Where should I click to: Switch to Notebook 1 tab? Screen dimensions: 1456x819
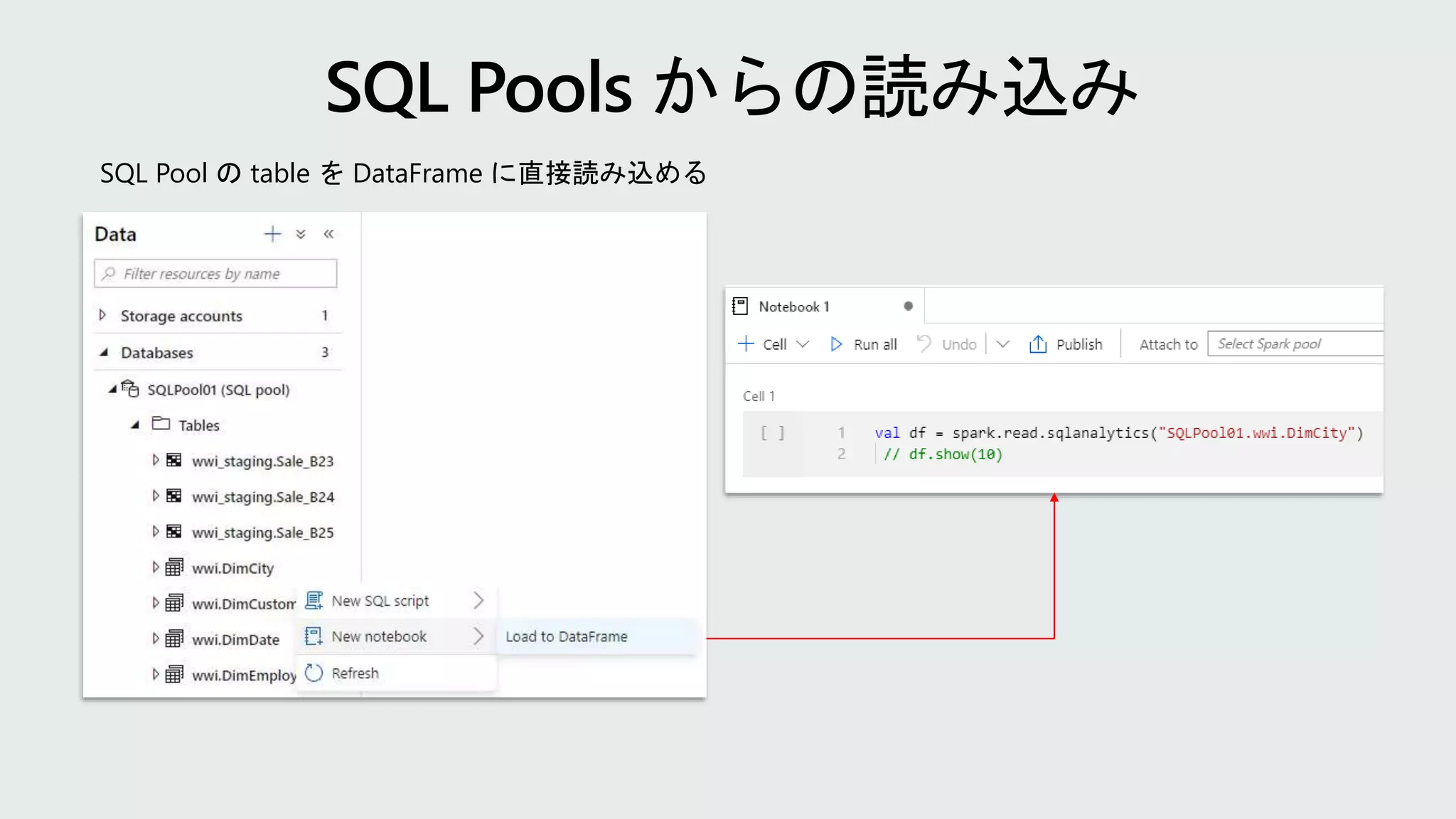[824, 306]
